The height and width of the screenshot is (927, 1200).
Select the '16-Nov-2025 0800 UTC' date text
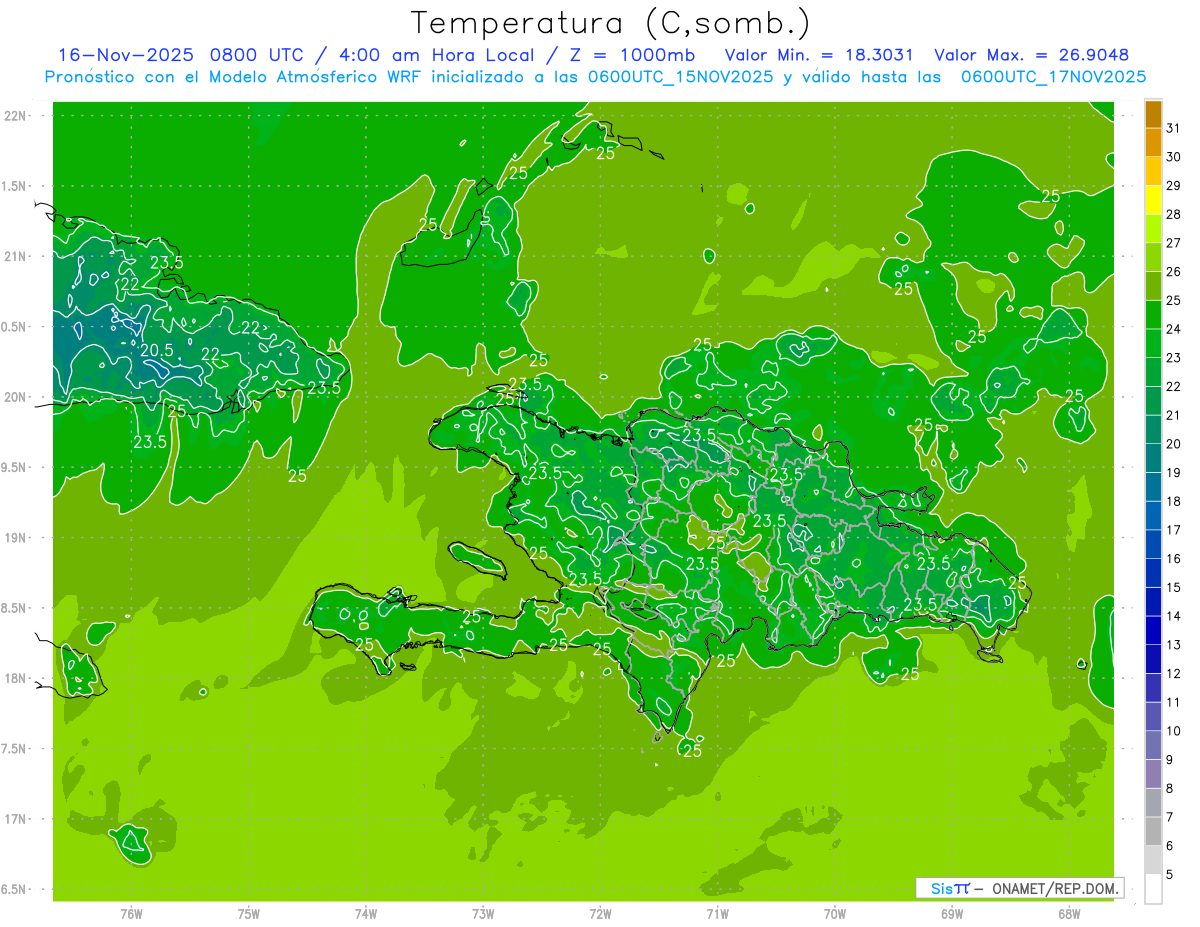click(x=178, y=55)
